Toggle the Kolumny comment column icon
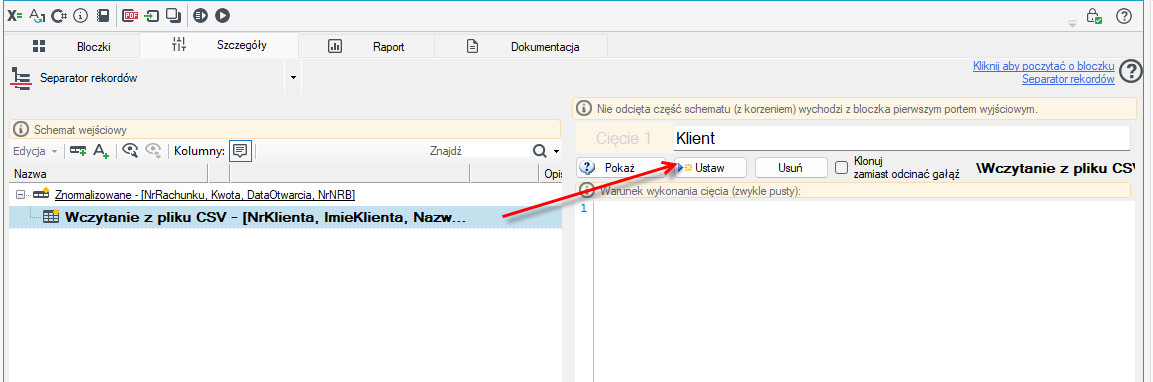The height and width of the screenshot is (382, 1153). click(x=240, y=151)
